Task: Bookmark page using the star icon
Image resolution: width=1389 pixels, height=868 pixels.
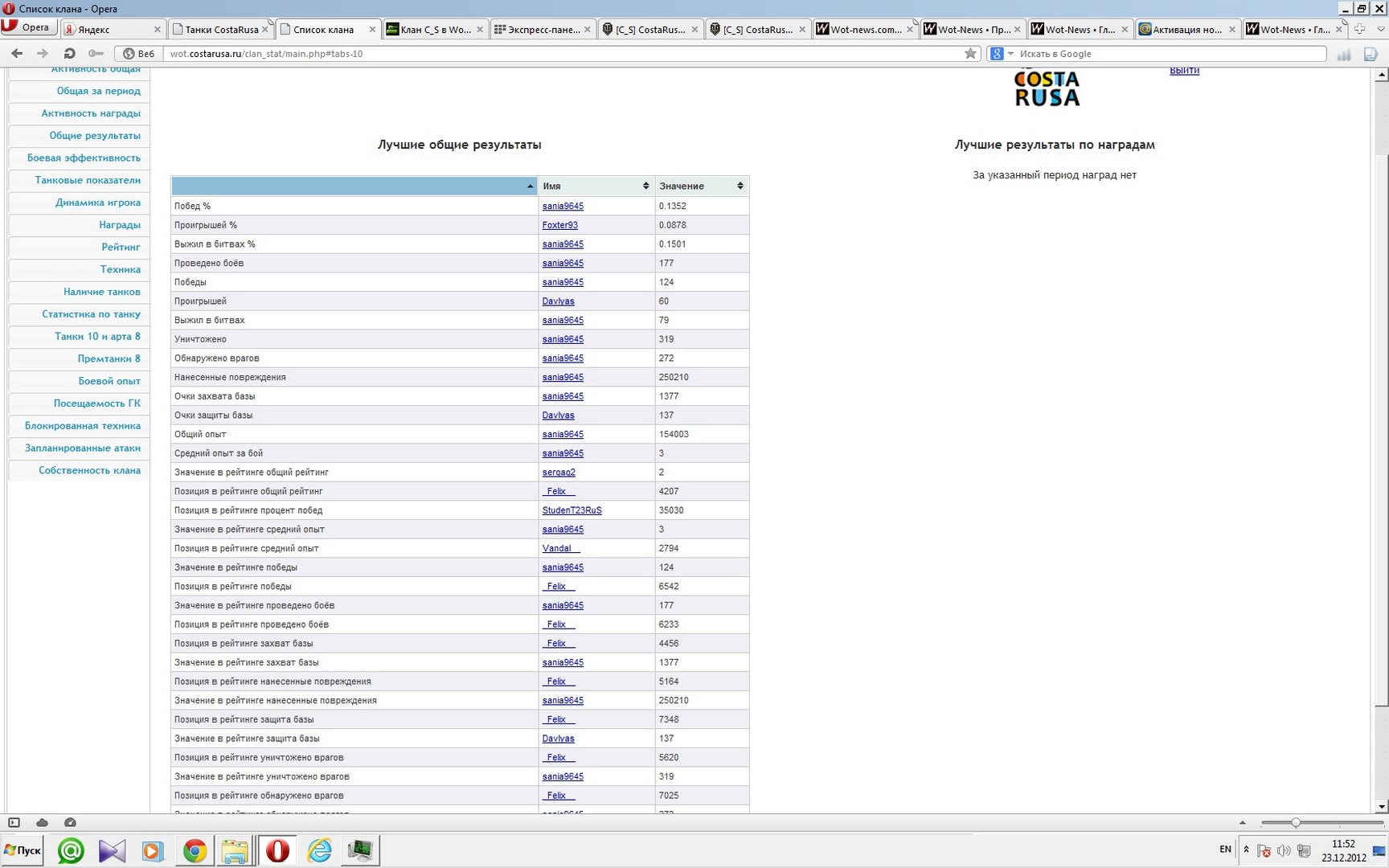Action: pos(970,54)
